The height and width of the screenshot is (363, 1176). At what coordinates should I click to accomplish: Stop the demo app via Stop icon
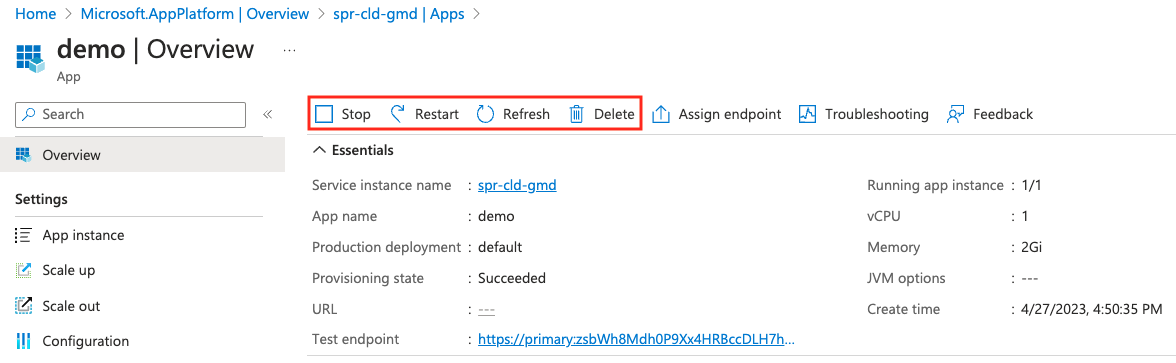(324, 114)
